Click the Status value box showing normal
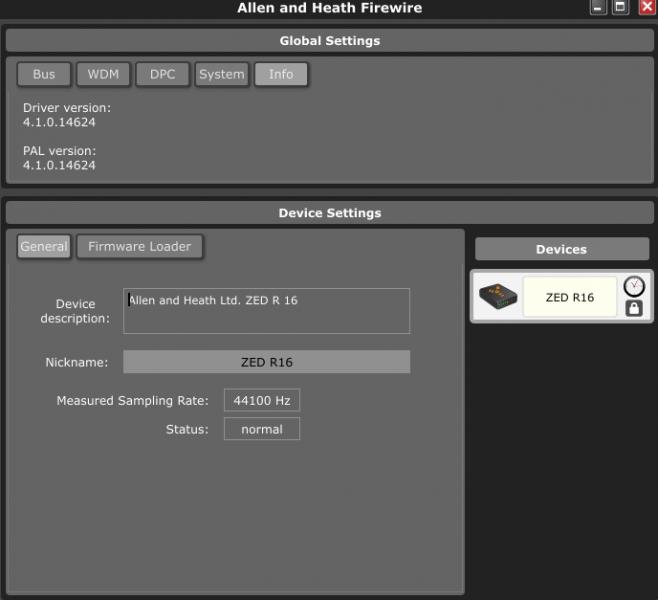This screenshot has width=658, height=600. (262, 429)
